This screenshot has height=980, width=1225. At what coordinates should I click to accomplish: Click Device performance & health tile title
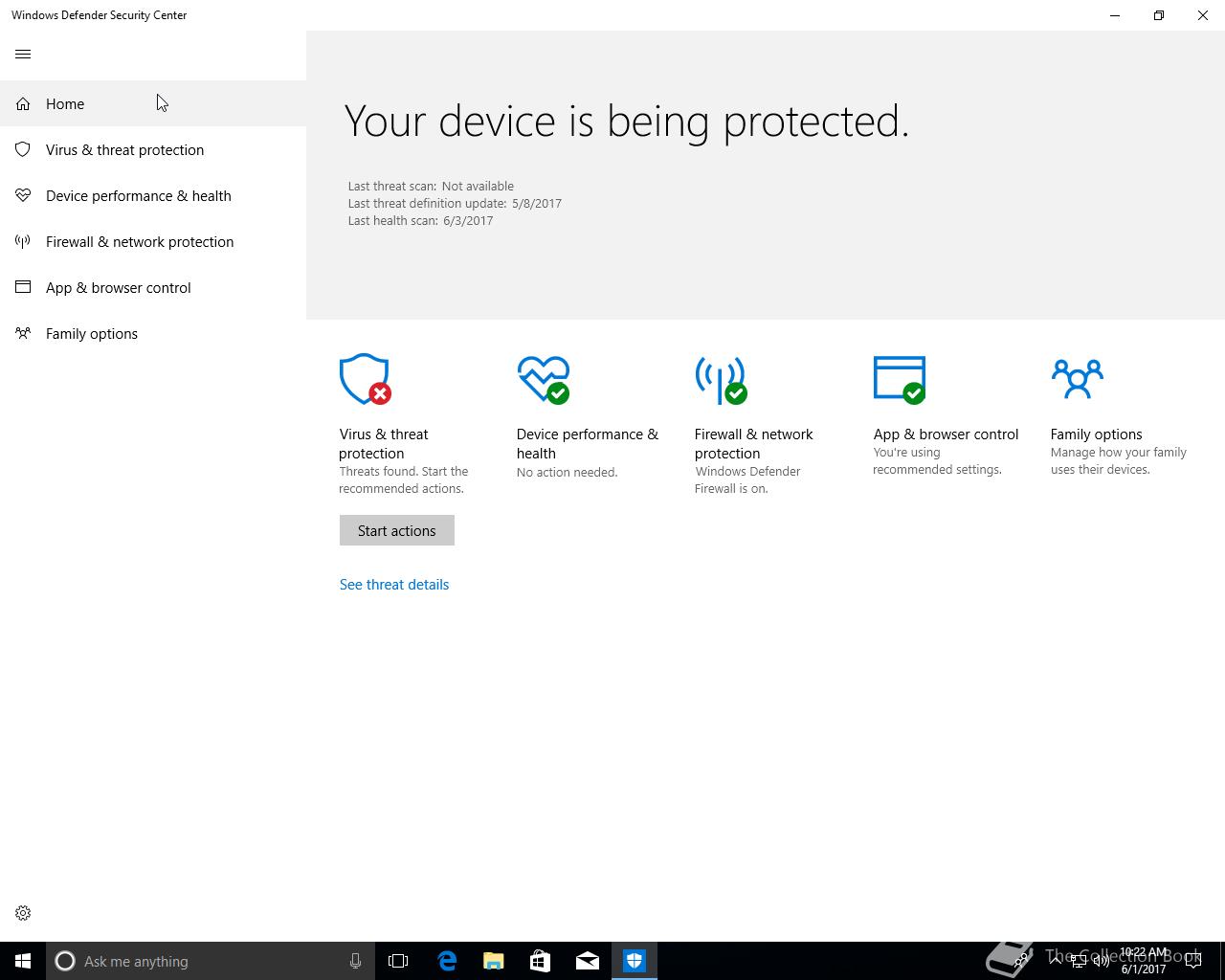tap(588, 444)
